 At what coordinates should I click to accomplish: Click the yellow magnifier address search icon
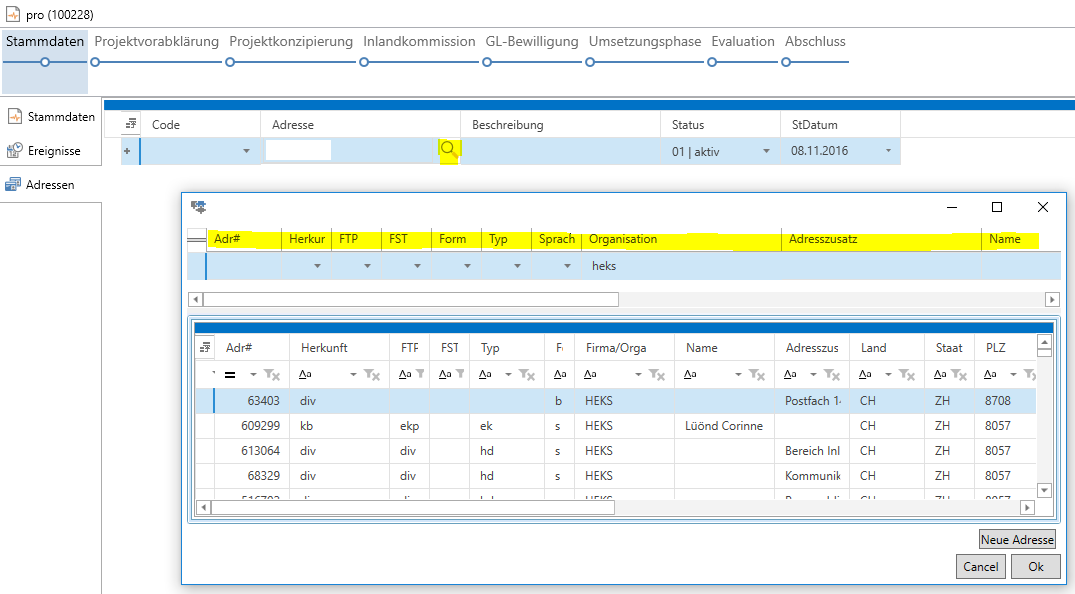(449, 150)
